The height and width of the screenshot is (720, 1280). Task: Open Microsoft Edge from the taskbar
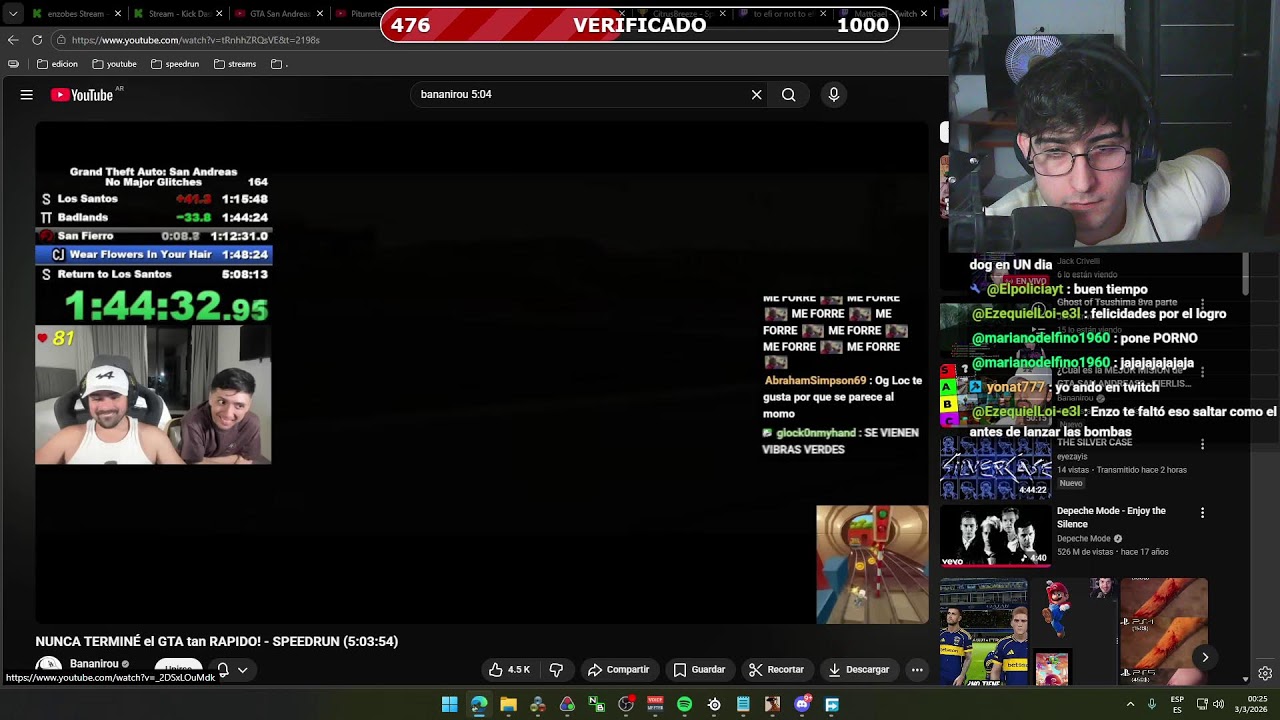point(479,705)
